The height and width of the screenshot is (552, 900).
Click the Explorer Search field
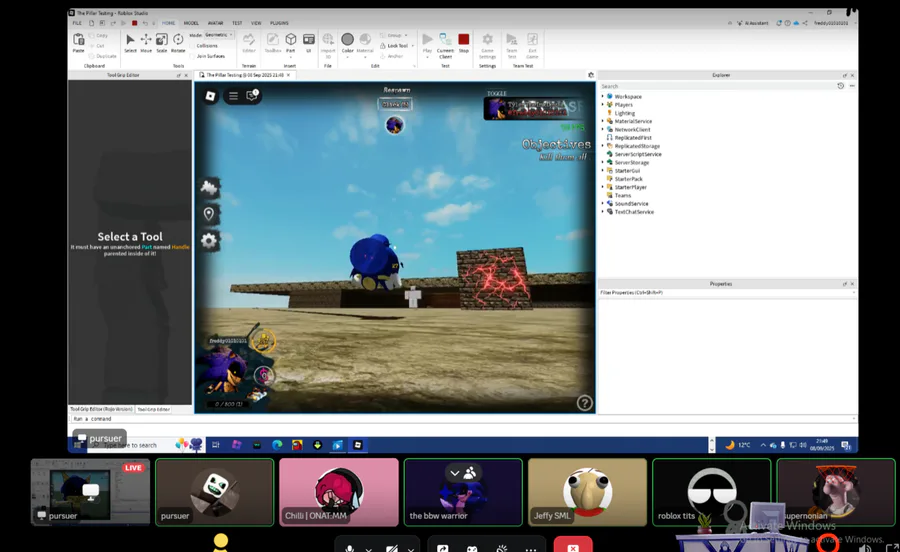[x=717, y=86]
